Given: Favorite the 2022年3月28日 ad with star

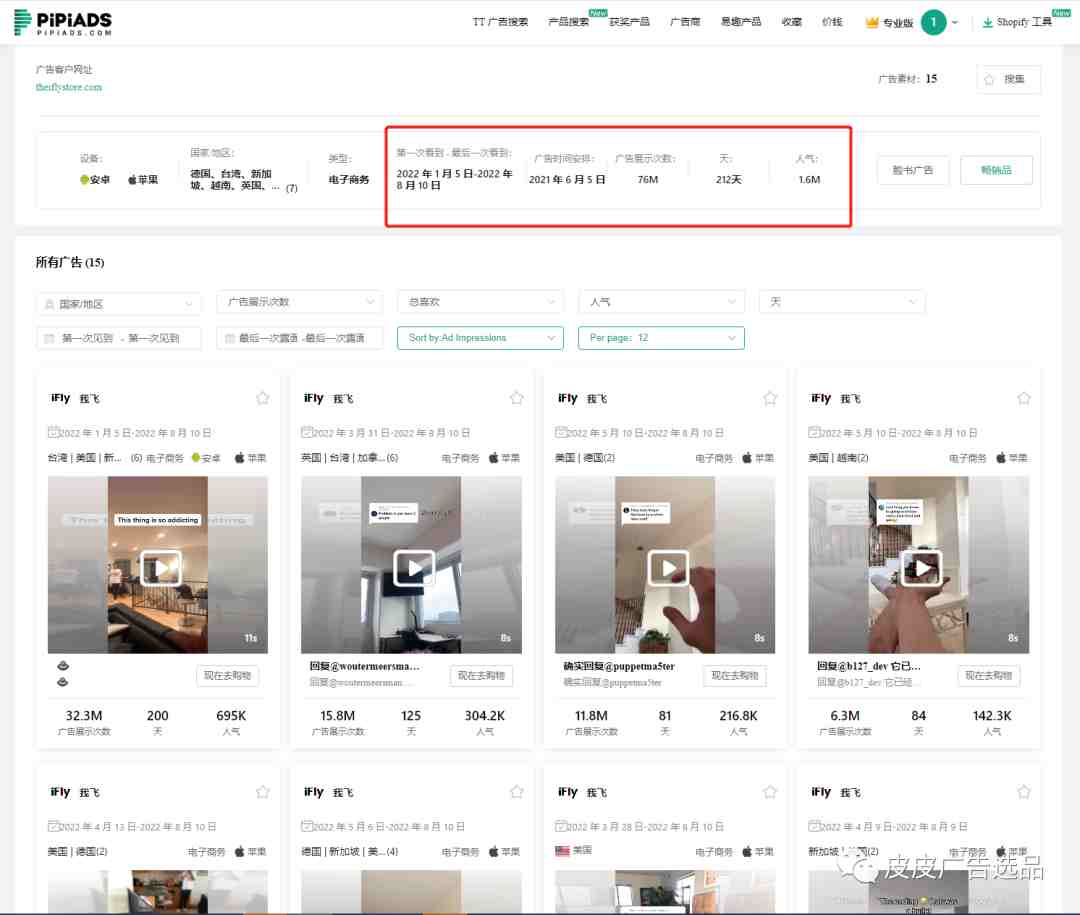Looking at the screenshot, I should (770, 792).
